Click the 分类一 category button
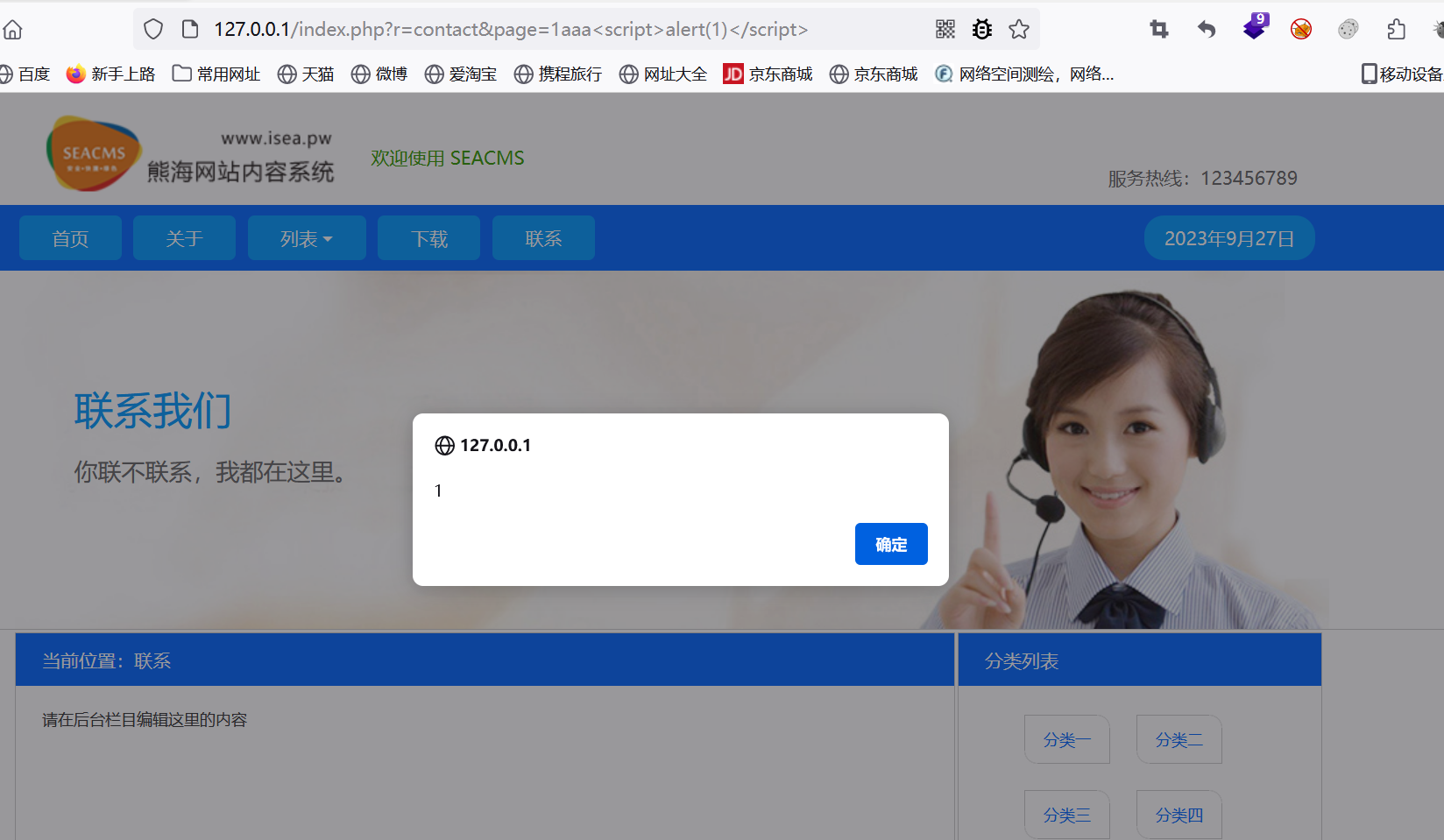Image resolution: width=1444 pixels, height=840 pixels. (x=1066, y=738)
